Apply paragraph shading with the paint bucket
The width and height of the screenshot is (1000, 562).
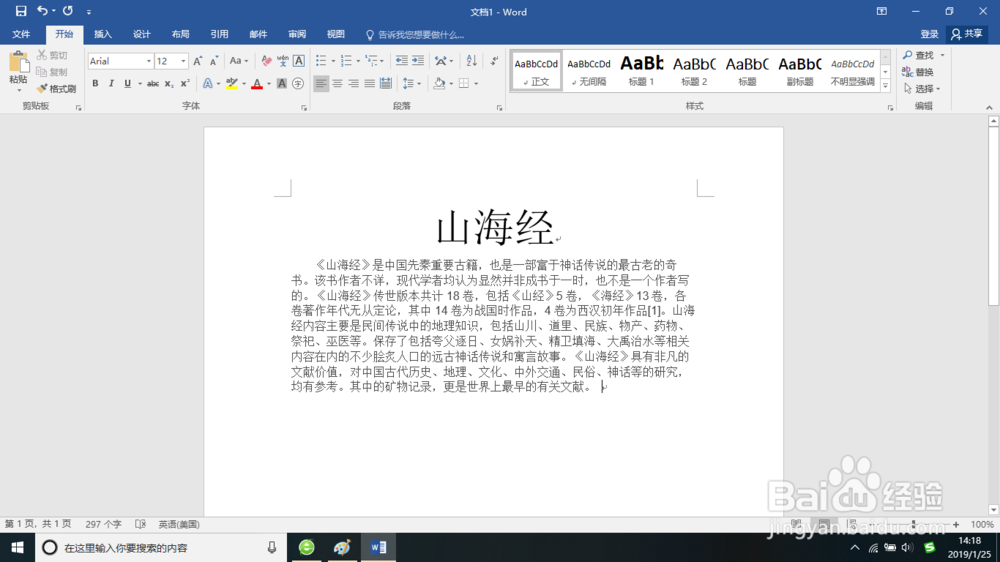click(x=439, y=84)
